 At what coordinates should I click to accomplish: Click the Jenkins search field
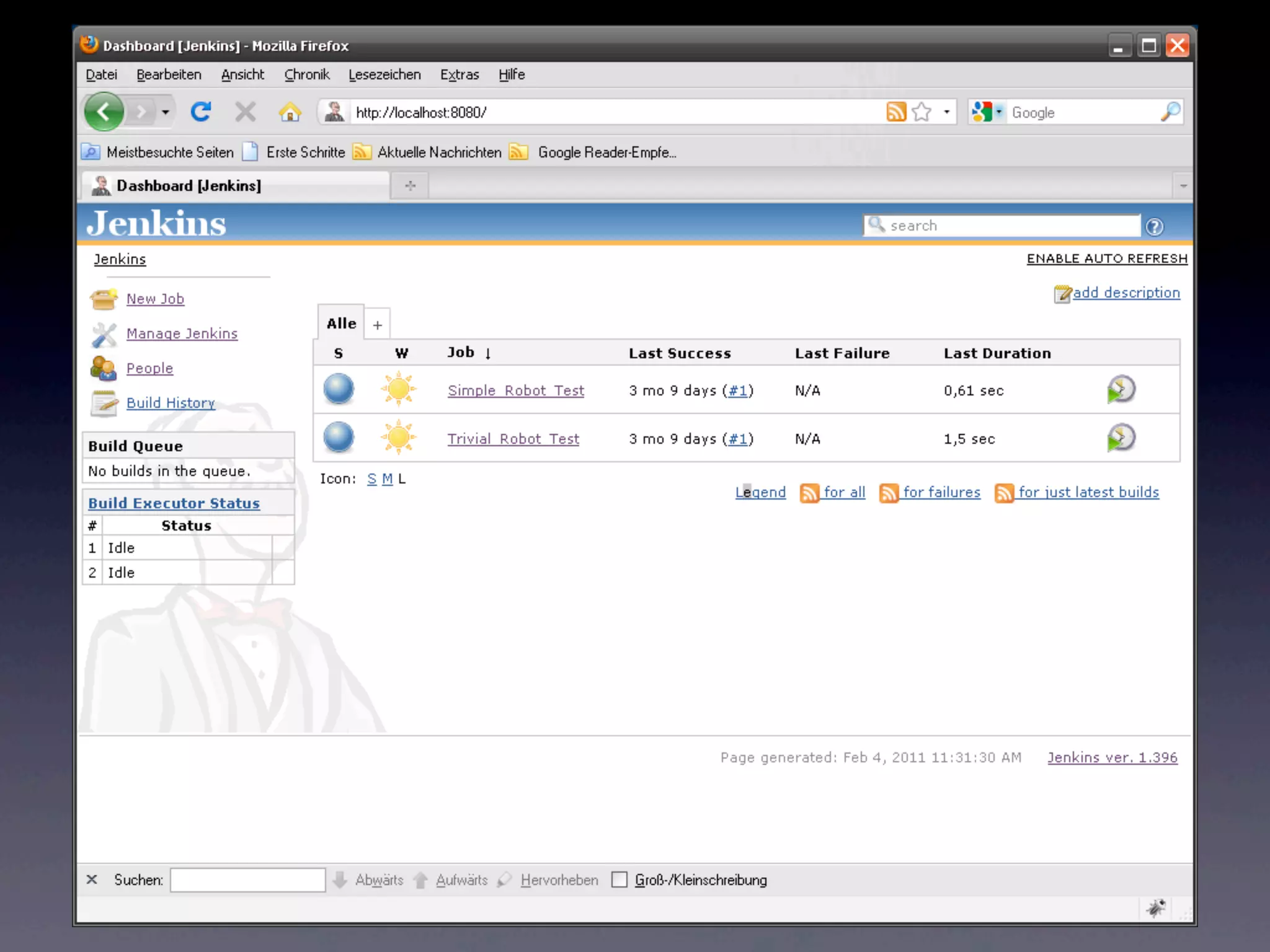coord(1011,226)
